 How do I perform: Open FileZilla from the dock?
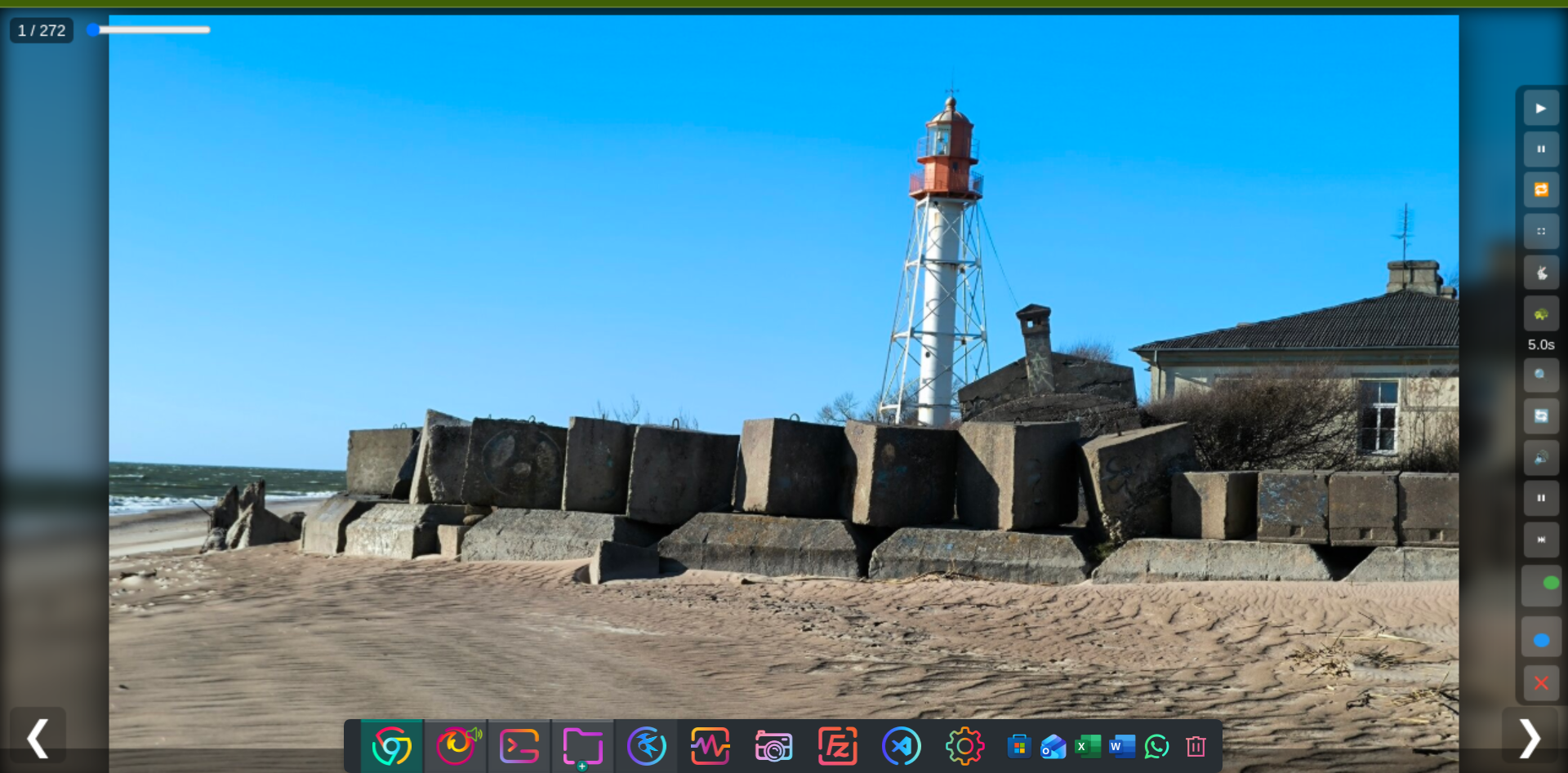[838, 746]
